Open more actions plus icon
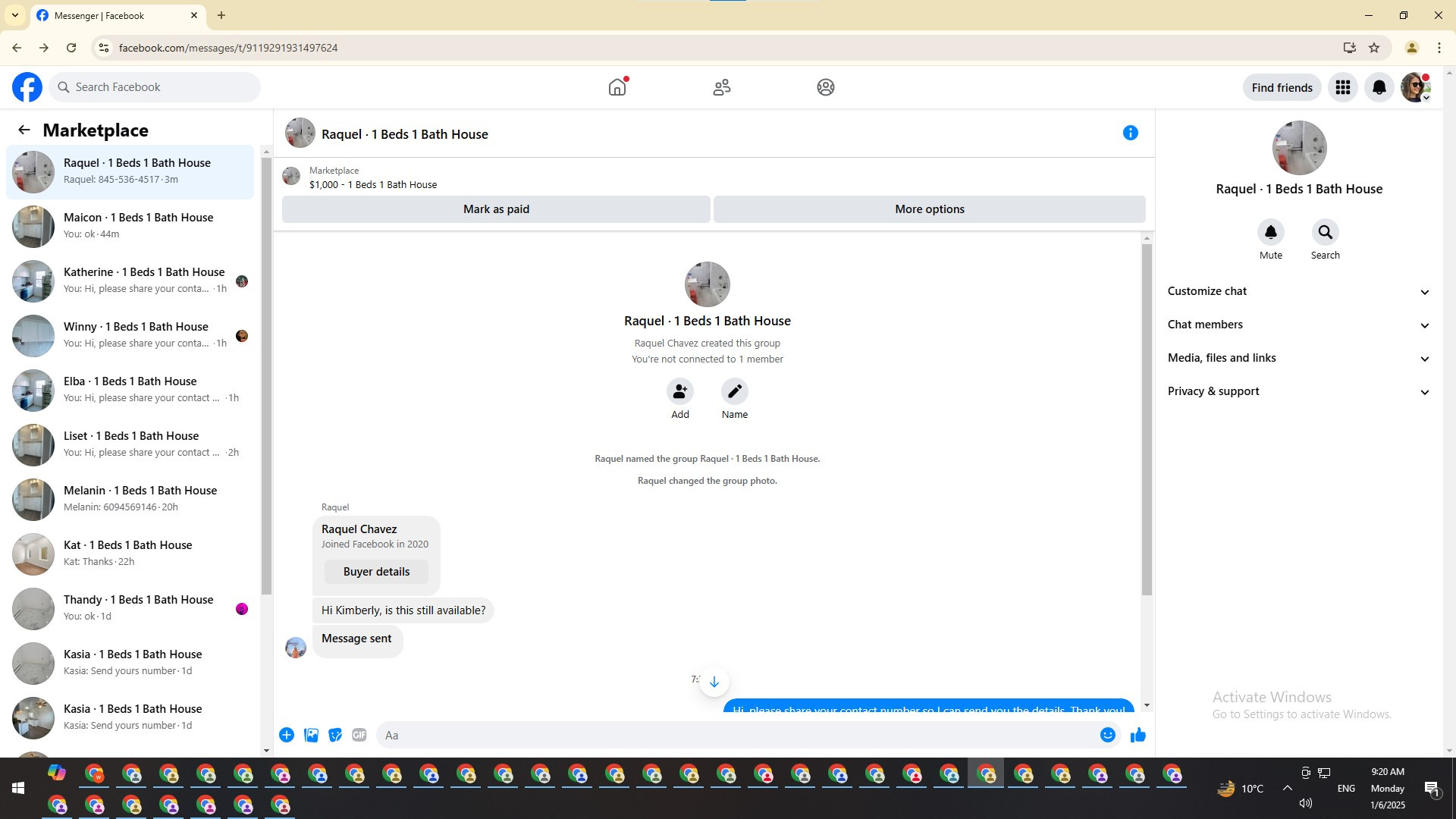Image resolution: width=1456 pixels, height=819 pixels. pyautogui.click(x=287, y=735)
